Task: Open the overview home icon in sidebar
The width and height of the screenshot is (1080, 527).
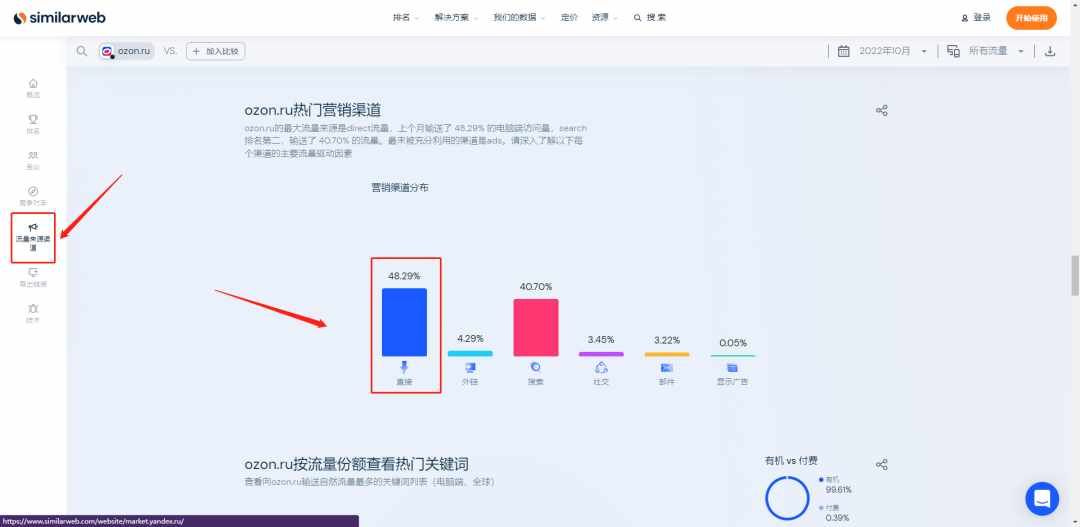Action: (x=33, y=83)
